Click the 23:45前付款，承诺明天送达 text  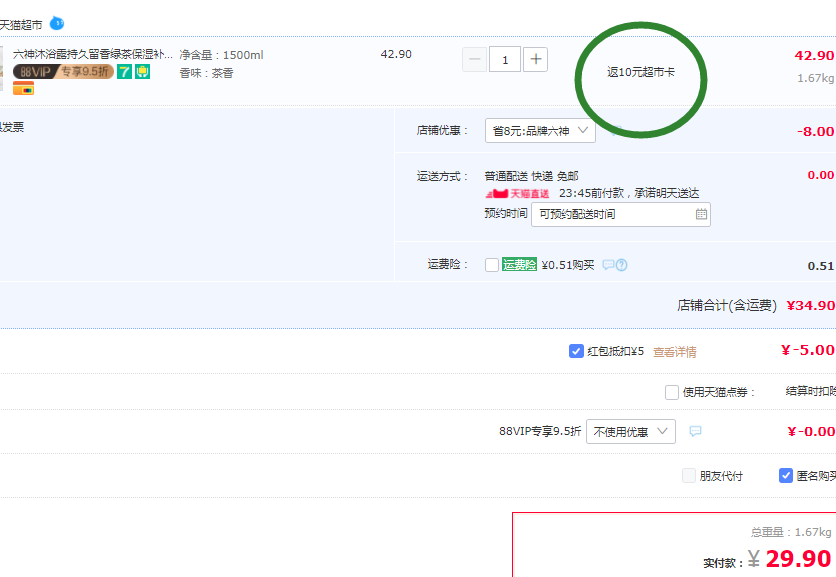point(629,193)
